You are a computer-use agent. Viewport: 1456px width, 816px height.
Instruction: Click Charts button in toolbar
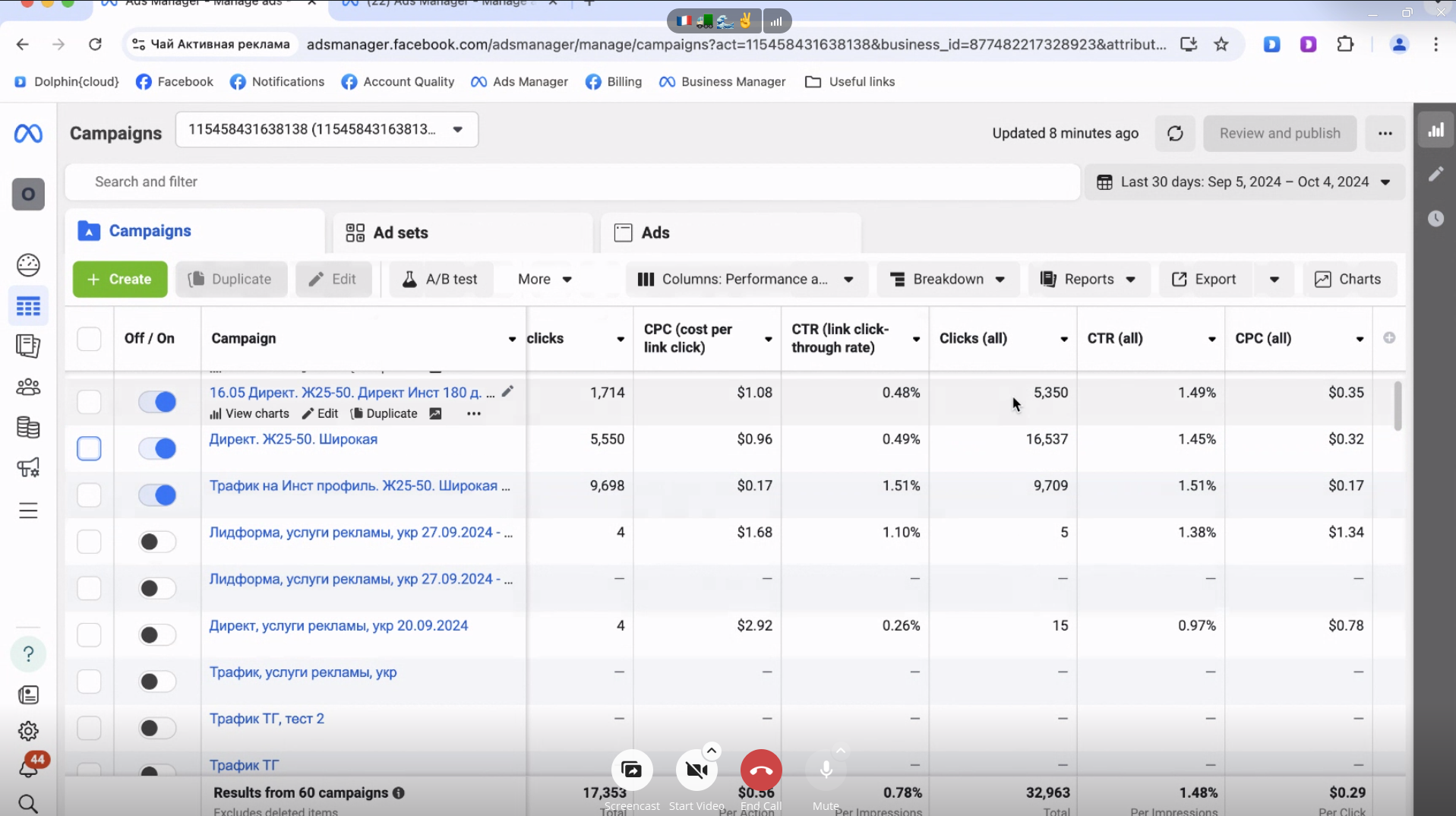pos(1349,280)
